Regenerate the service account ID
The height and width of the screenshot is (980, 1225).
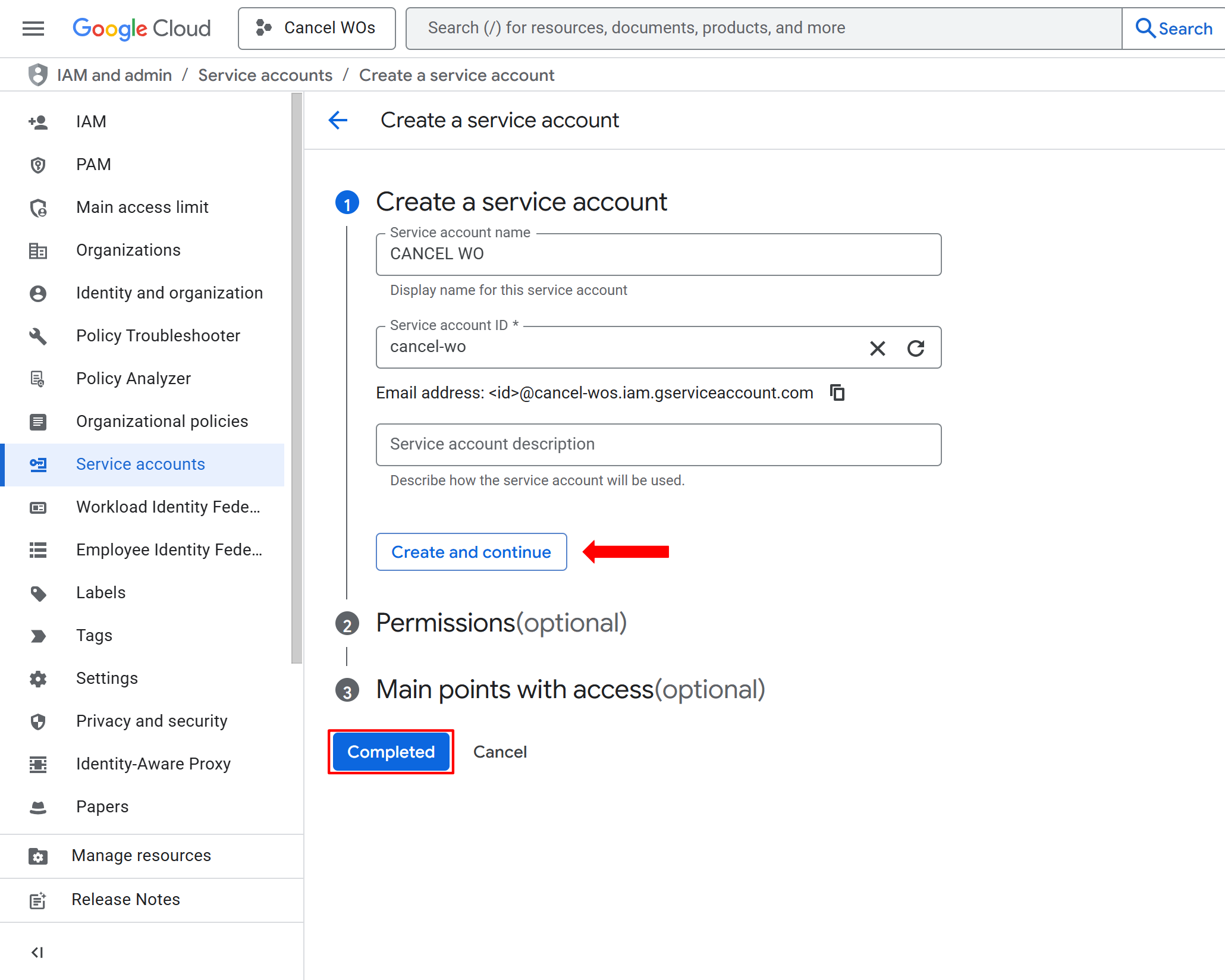coord(916,348)
